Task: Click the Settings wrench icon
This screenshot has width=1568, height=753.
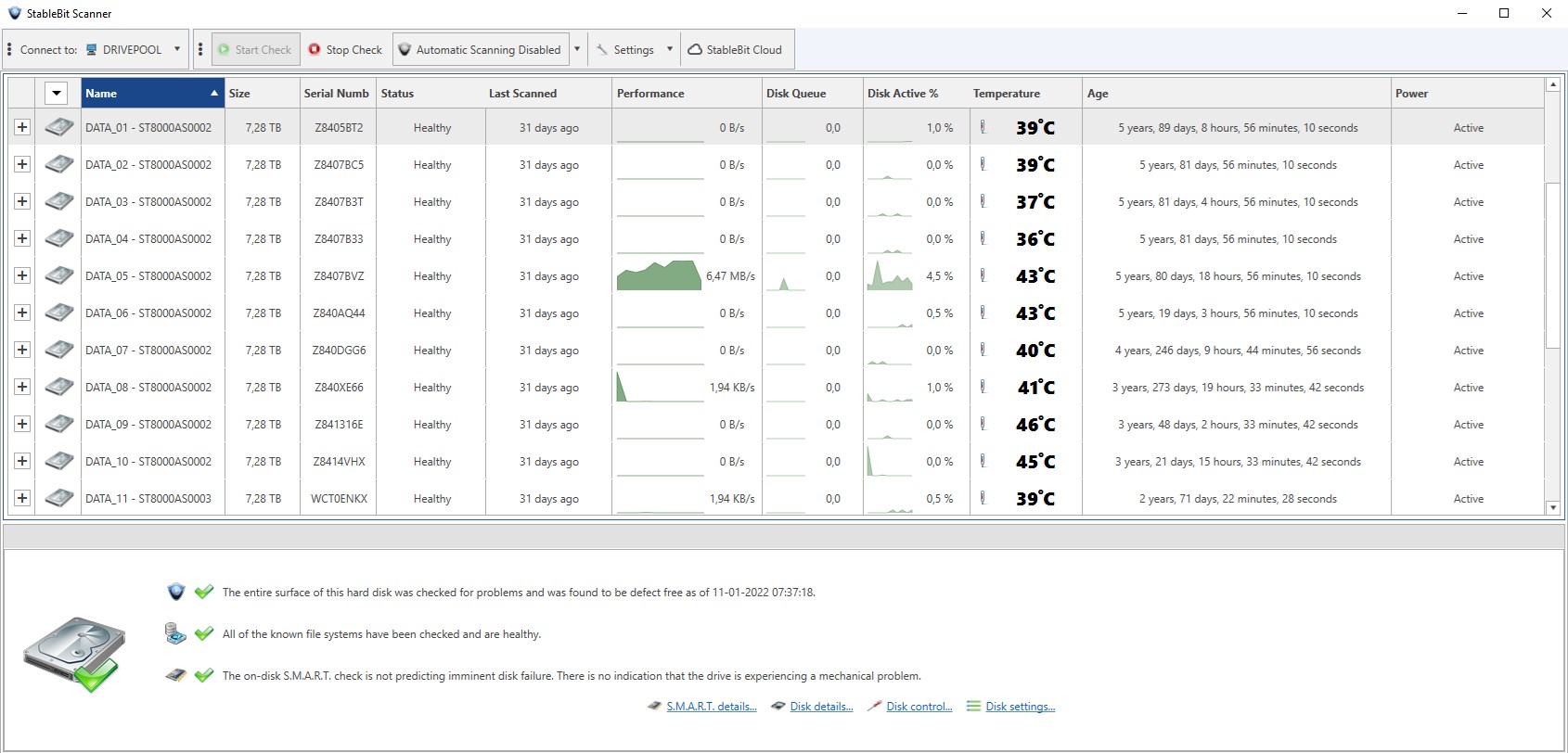Action: (x=602, y=50)
